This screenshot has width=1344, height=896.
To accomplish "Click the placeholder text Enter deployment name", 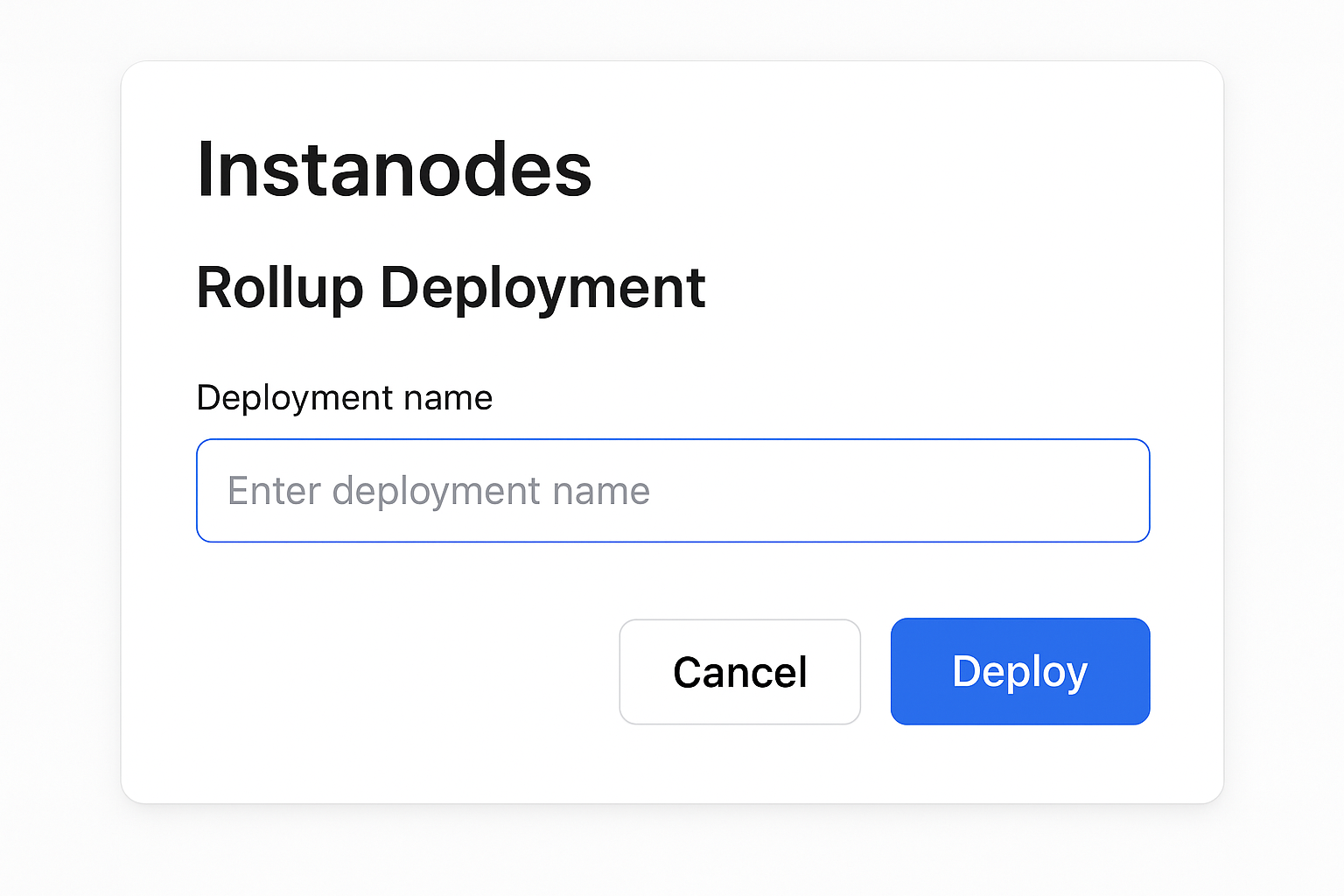I will point(437,490).
